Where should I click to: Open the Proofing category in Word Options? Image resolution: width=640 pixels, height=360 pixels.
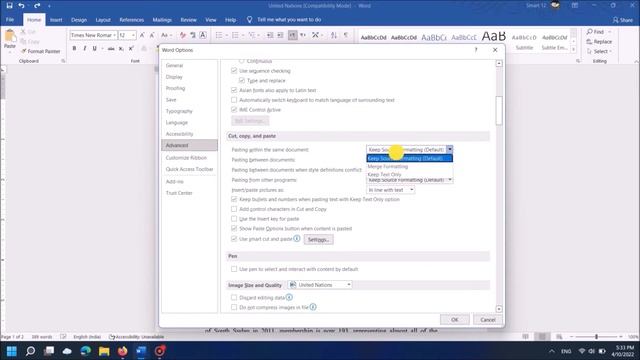pyautogui.click(x=176, y=88)
